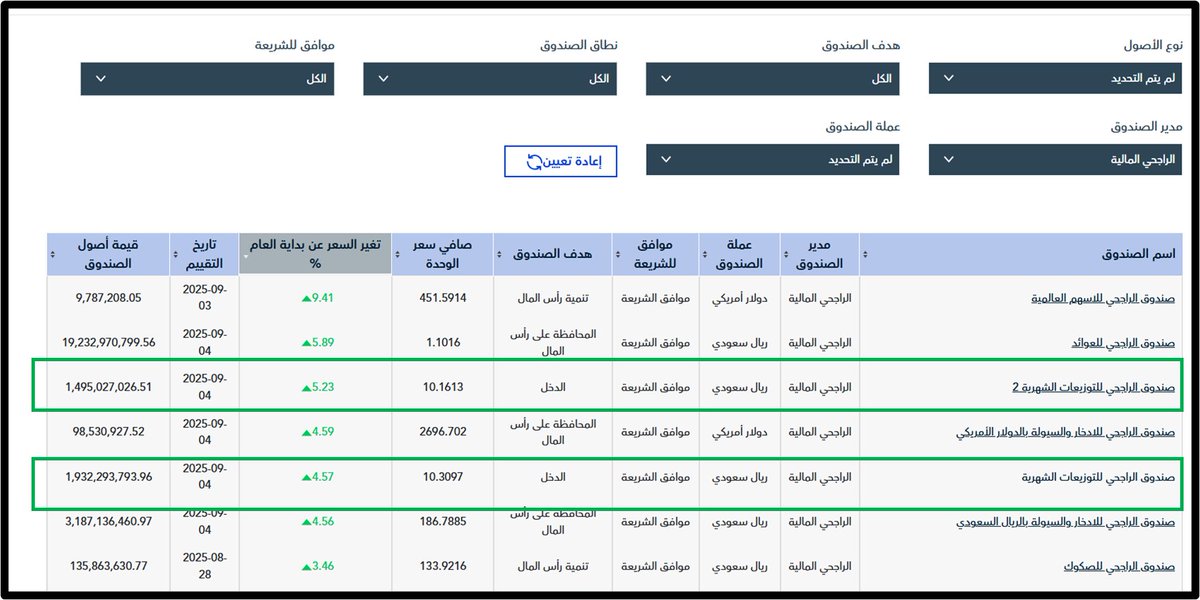Click the asset value 9,787,208.05

(x=108, y=298)
